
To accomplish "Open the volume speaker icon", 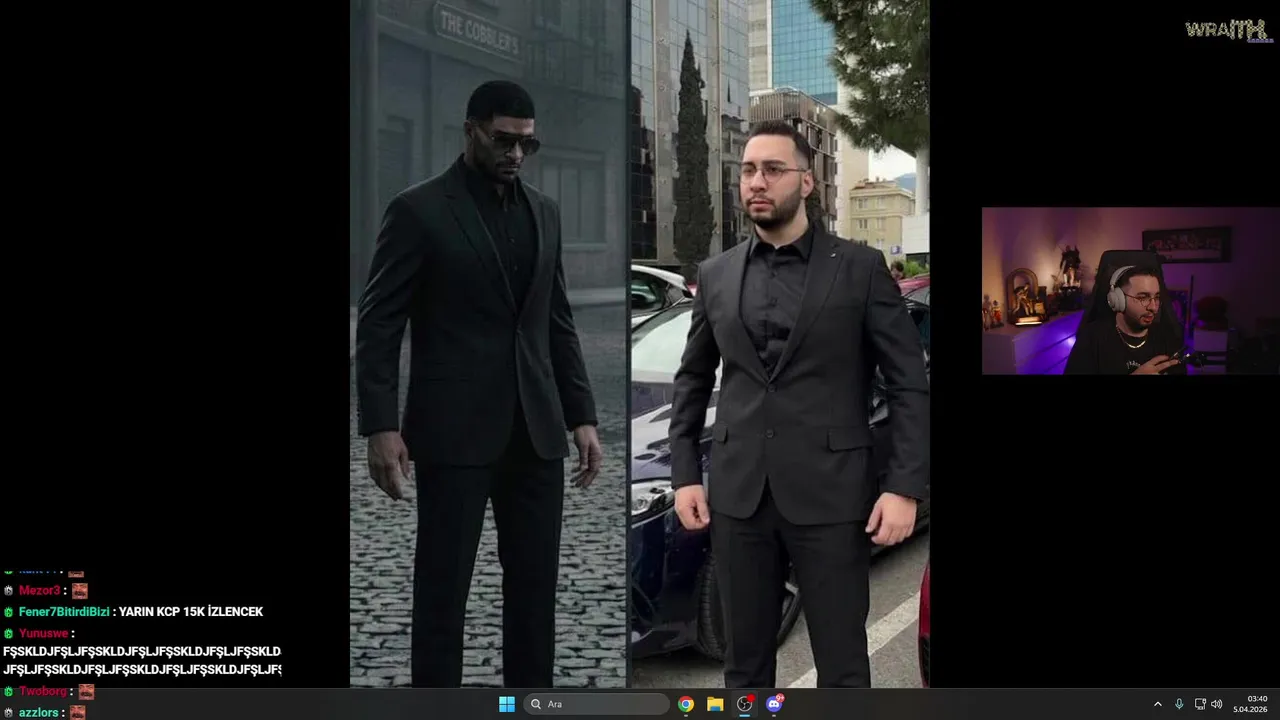I will (1217, 704).
